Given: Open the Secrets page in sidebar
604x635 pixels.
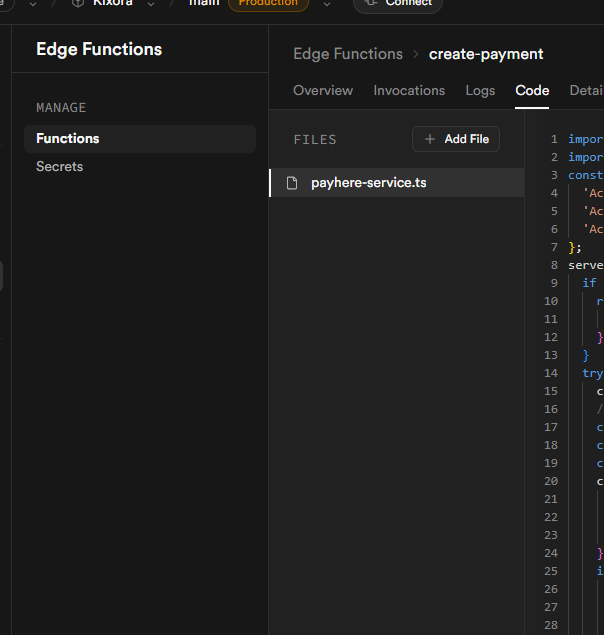Looking at the screenshot, I should [60, 166].
